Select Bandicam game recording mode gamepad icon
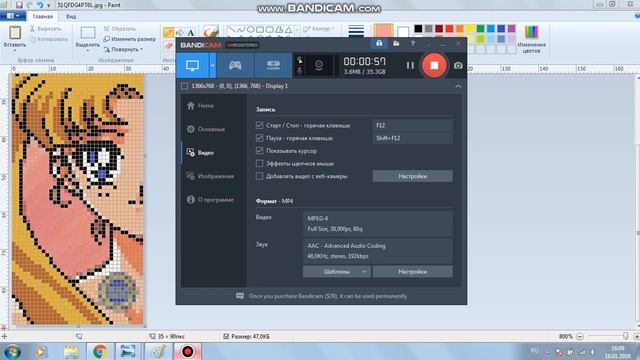The image size is (640, 360). coord(235,65)
